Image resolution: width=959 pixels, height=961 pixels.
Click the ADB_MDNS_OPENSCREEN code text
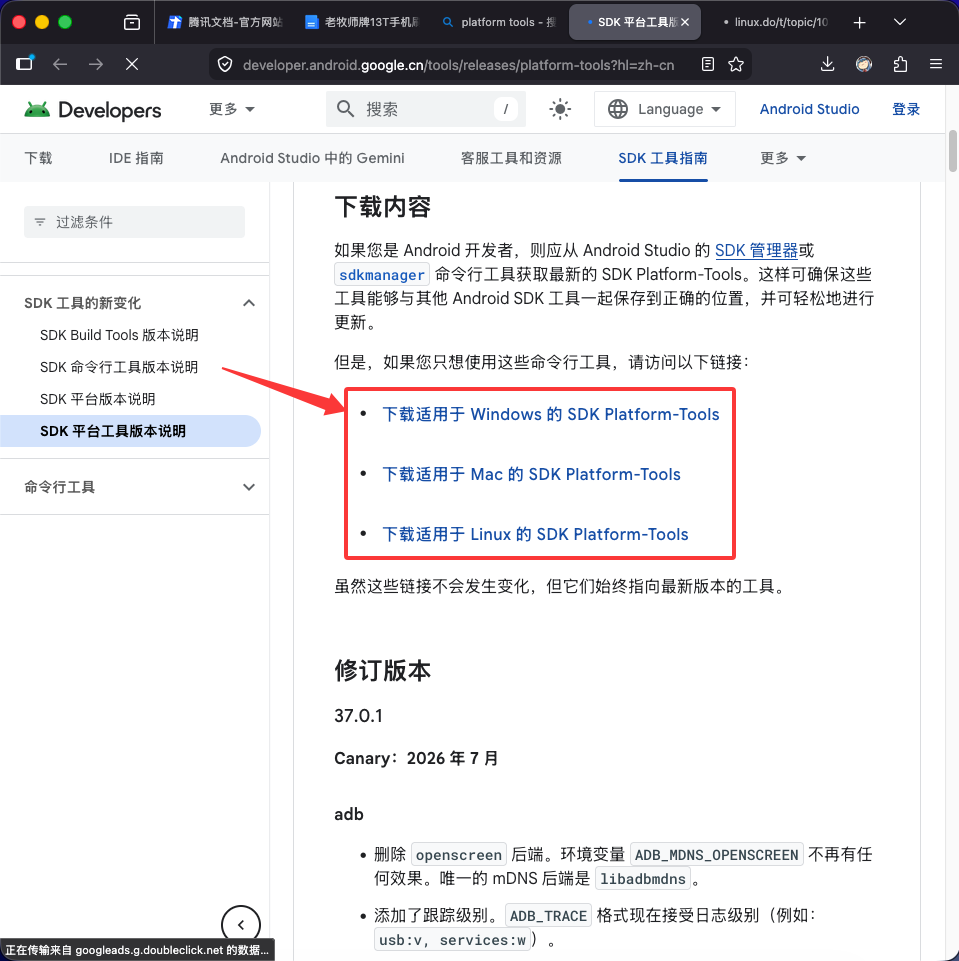pyautogui.click(x=716, y=855)
